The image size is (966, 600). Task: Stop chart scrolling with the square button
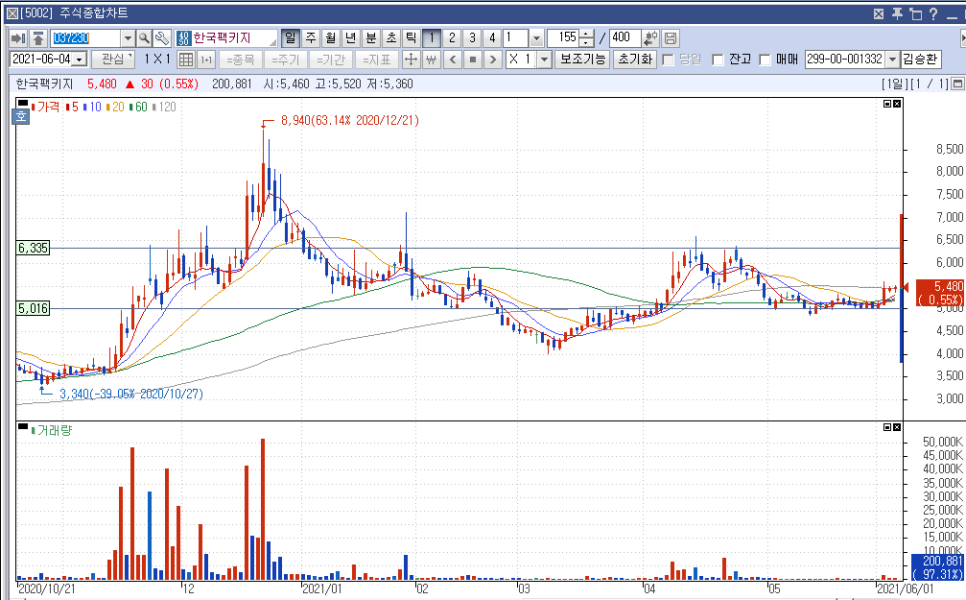[x=473, y=60]
